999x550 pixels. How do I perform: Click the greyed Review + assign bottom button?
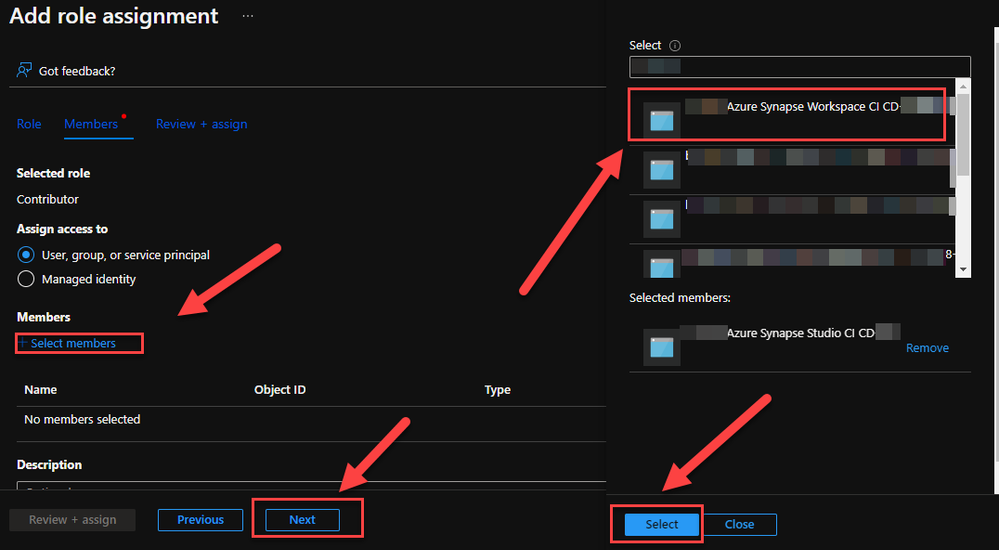[73, 519]
